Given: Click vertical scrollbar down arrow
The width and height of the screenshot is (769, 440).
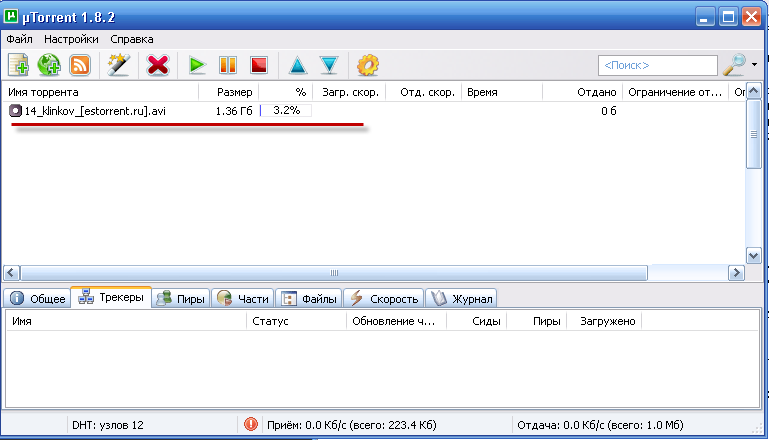Looking at the screenshot, I should tap(754, 256).
